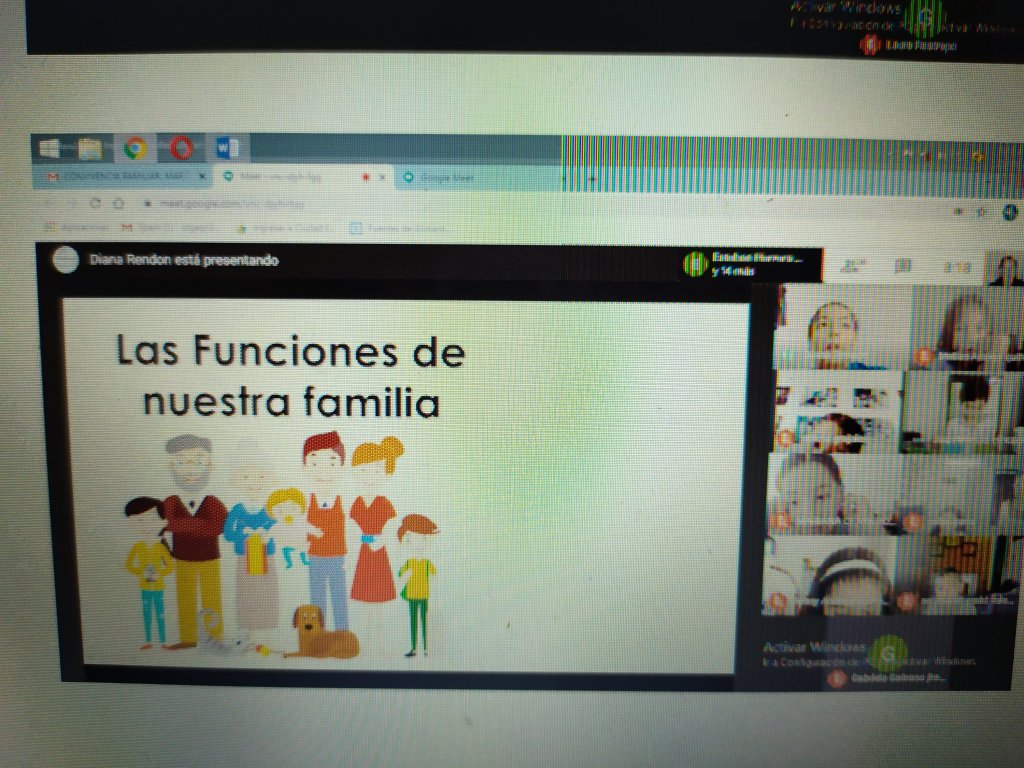Open the Windows Start menu
Viewport: 1024px width, 768px height.
click(x=49, y=149)
